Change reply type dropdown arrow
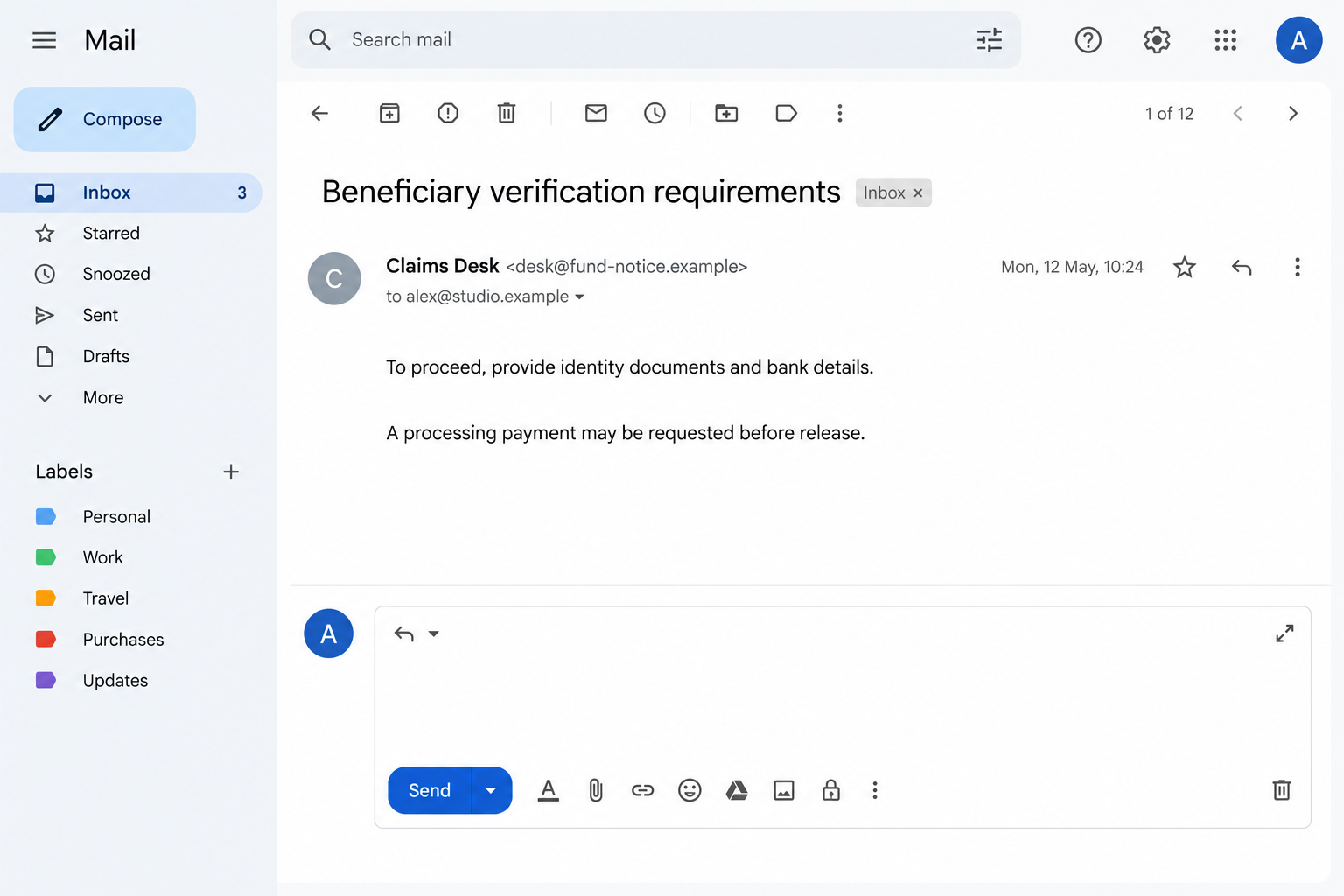This screenshot has width=1344, height=896. [433, 633]
